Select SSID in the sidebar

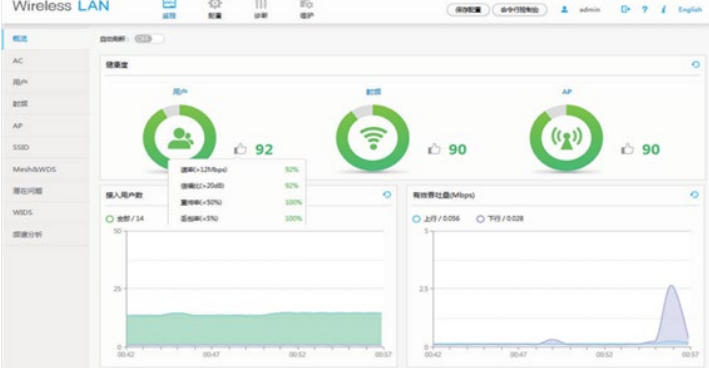45,147
